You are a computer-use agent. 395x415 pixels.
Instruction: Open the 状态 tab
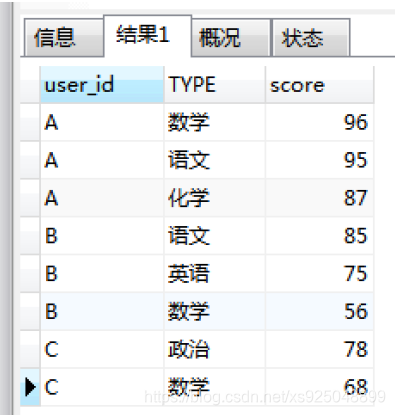tap(311, 38)
